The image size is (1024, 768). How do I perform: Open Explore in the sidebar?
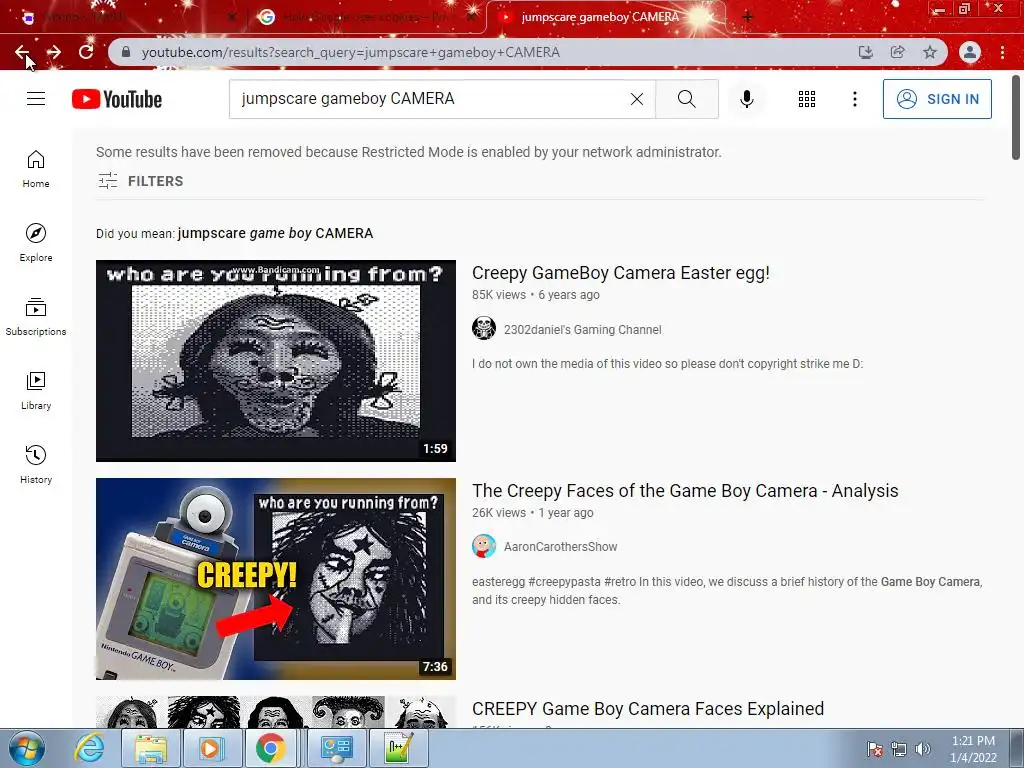36,242
